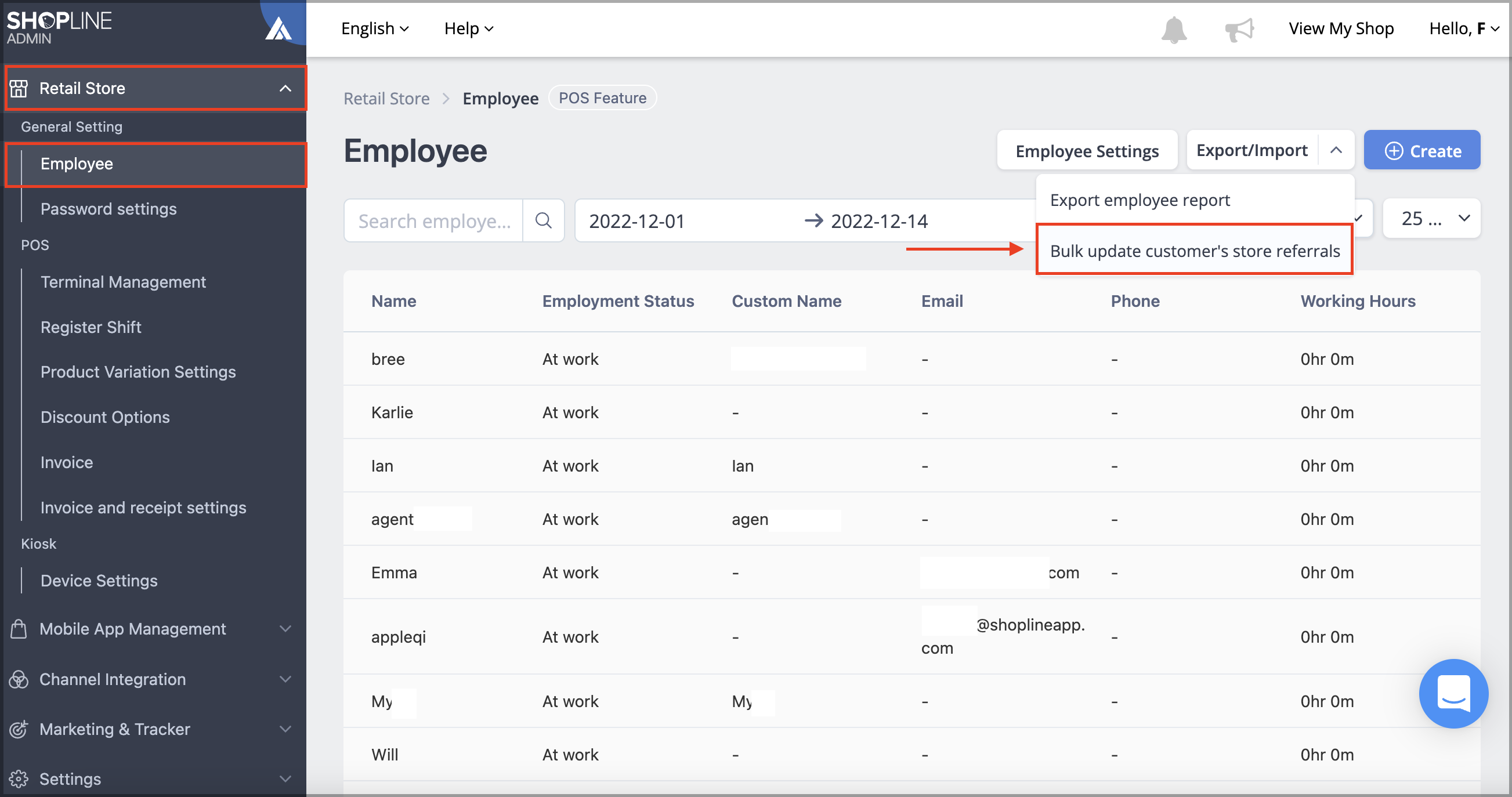Open the Hello, F account menu
The height and width of the screenshot is (797, 1512).
[x=1464, y=28]
